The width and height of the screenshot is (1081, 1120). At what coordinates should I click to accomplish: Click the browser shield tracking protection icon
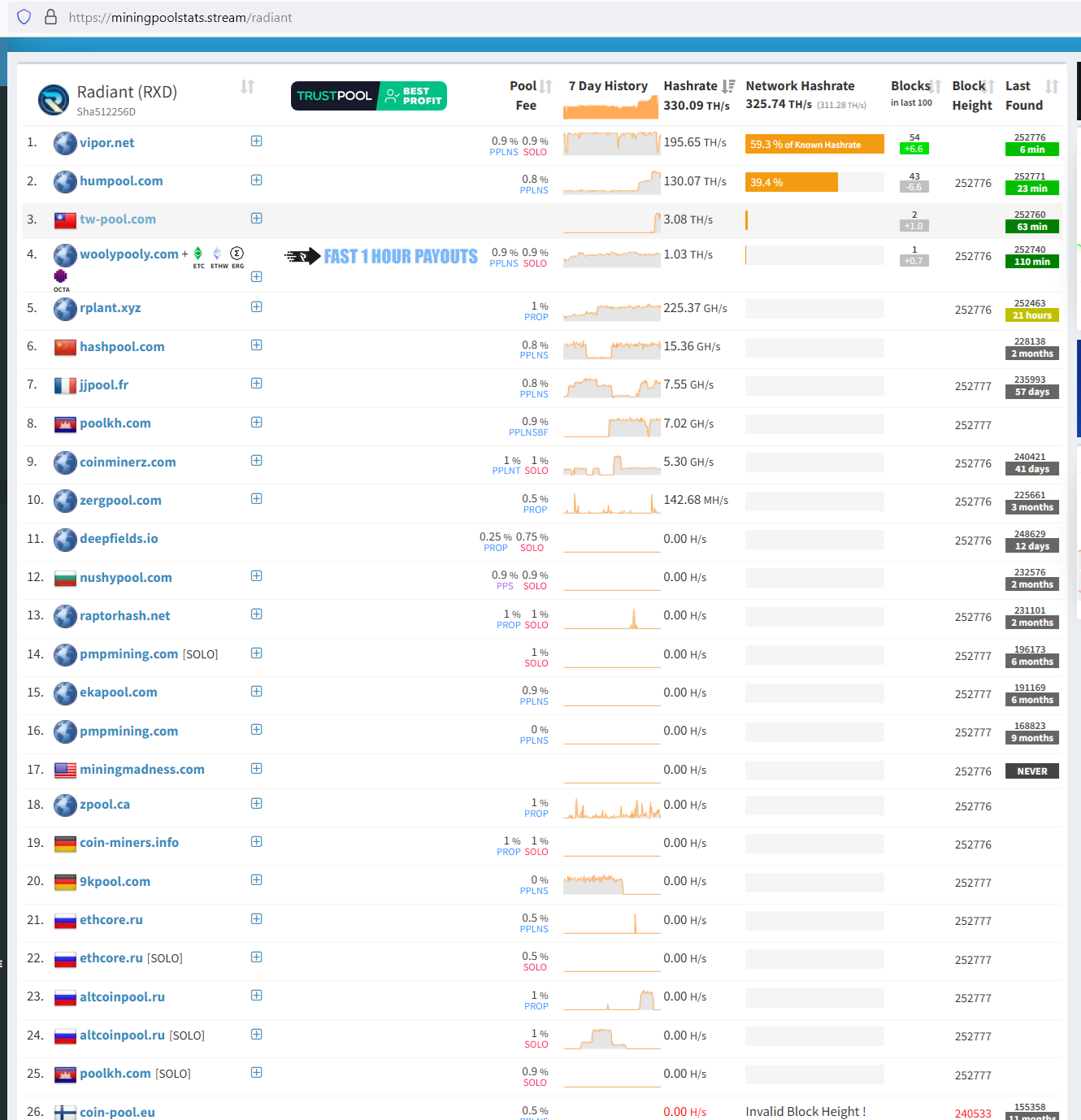(24, 17)
